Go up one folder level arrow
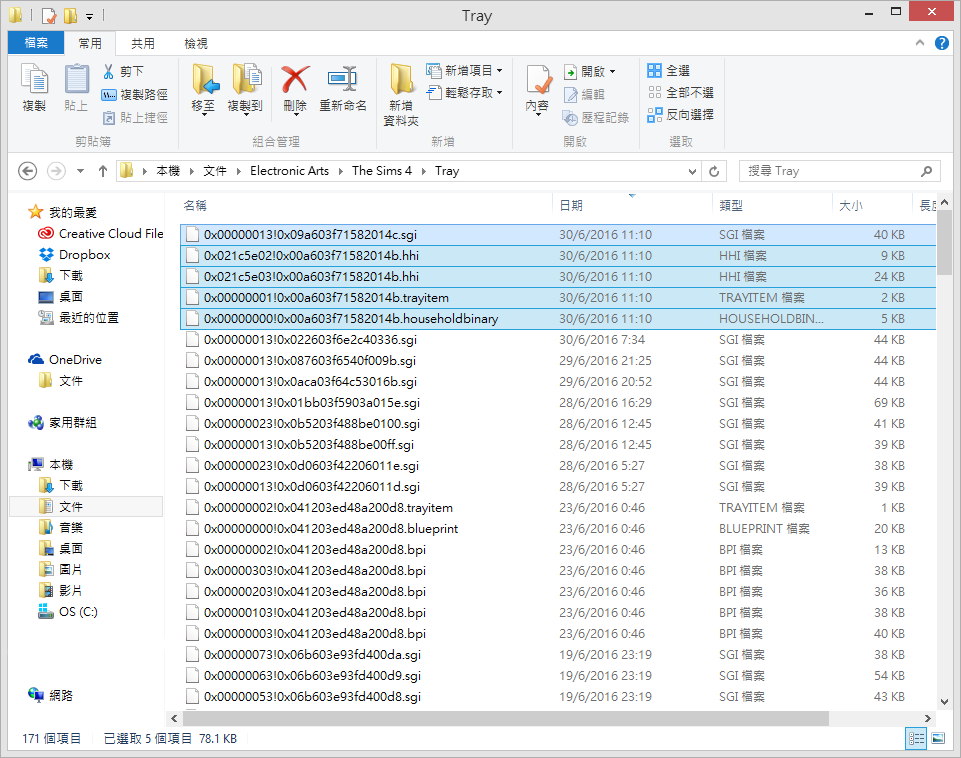 pyautogui.click(x=102, y=171)
